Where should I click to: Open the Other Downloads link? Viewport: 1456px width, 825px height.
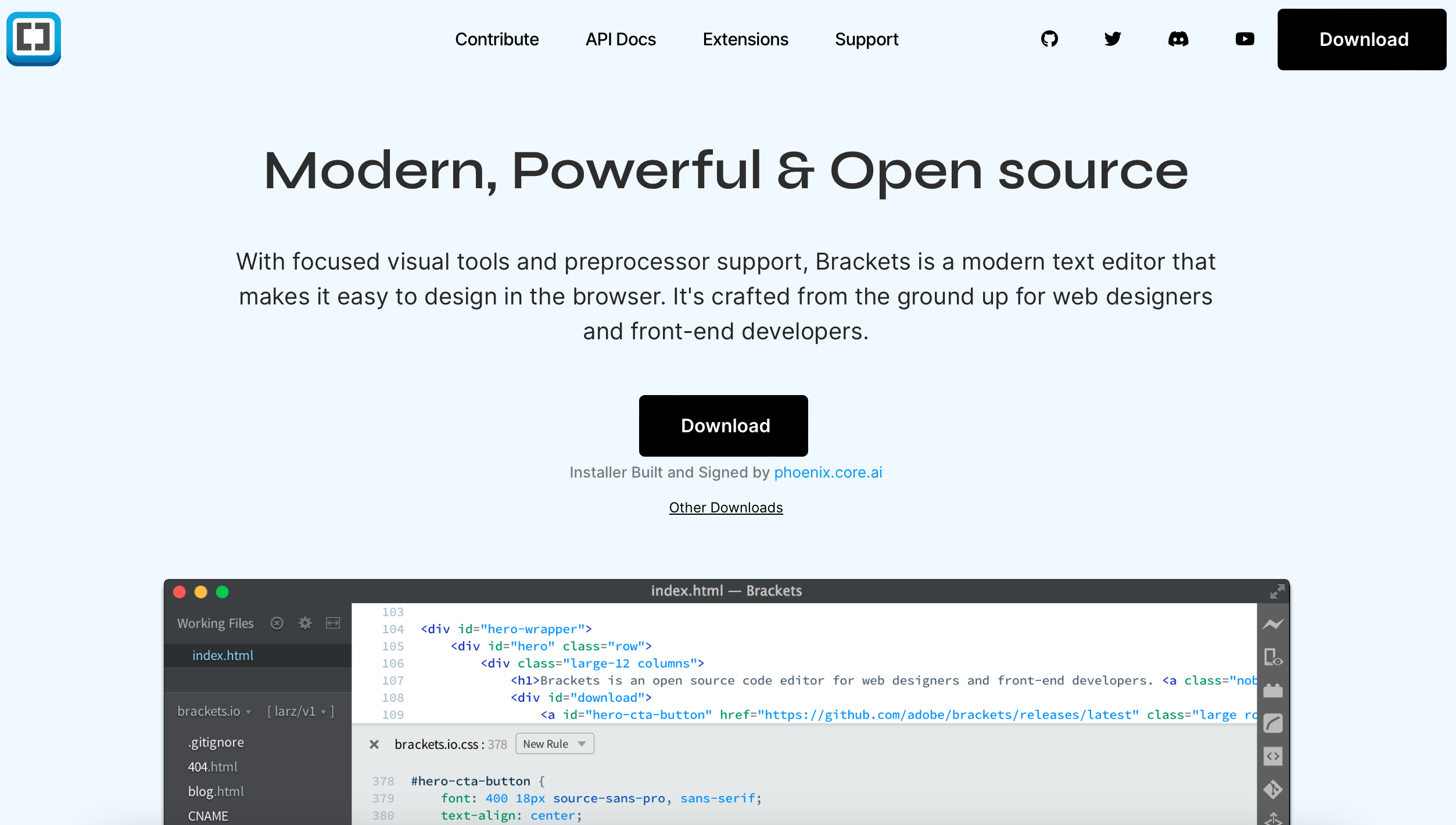coord(726,508)
